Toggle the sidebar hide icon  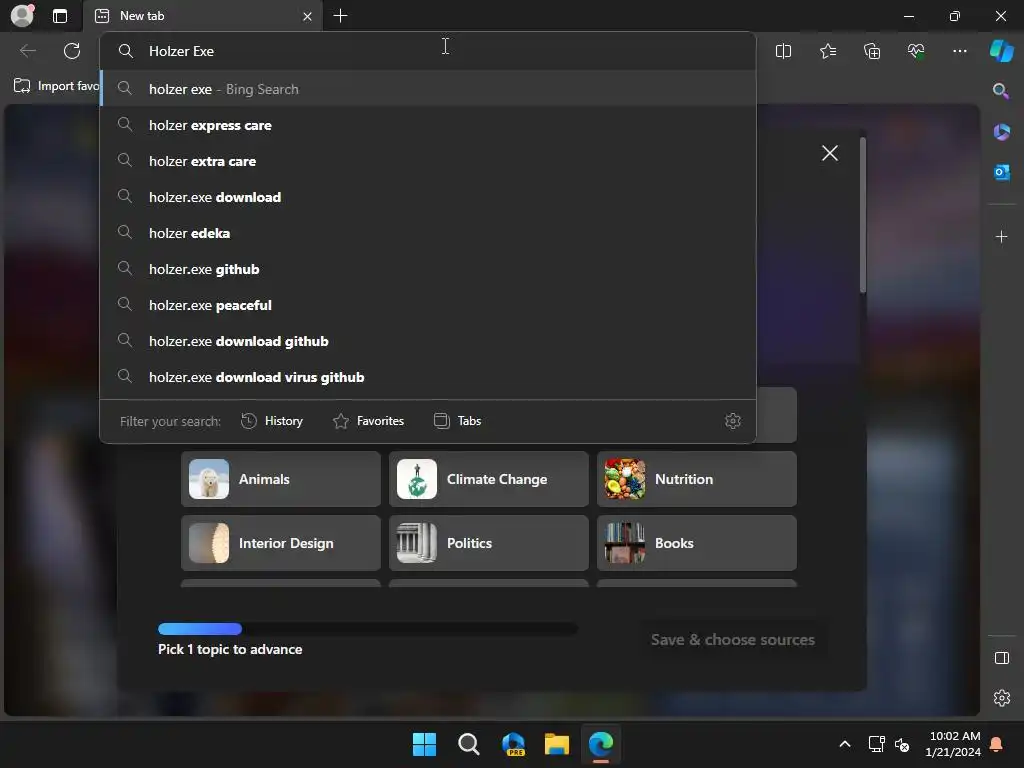1001,658
